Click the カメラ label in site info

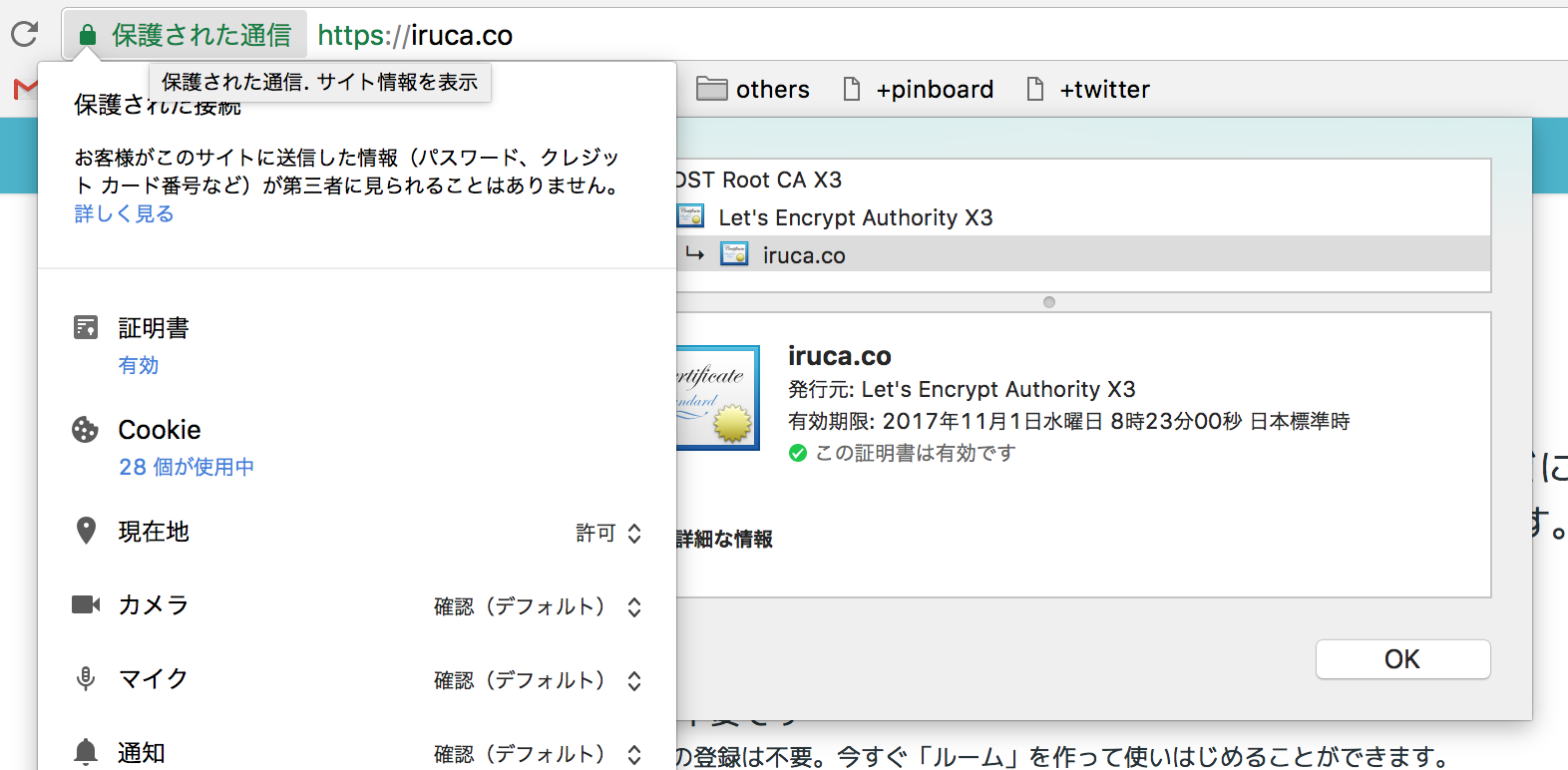(154, 605)
